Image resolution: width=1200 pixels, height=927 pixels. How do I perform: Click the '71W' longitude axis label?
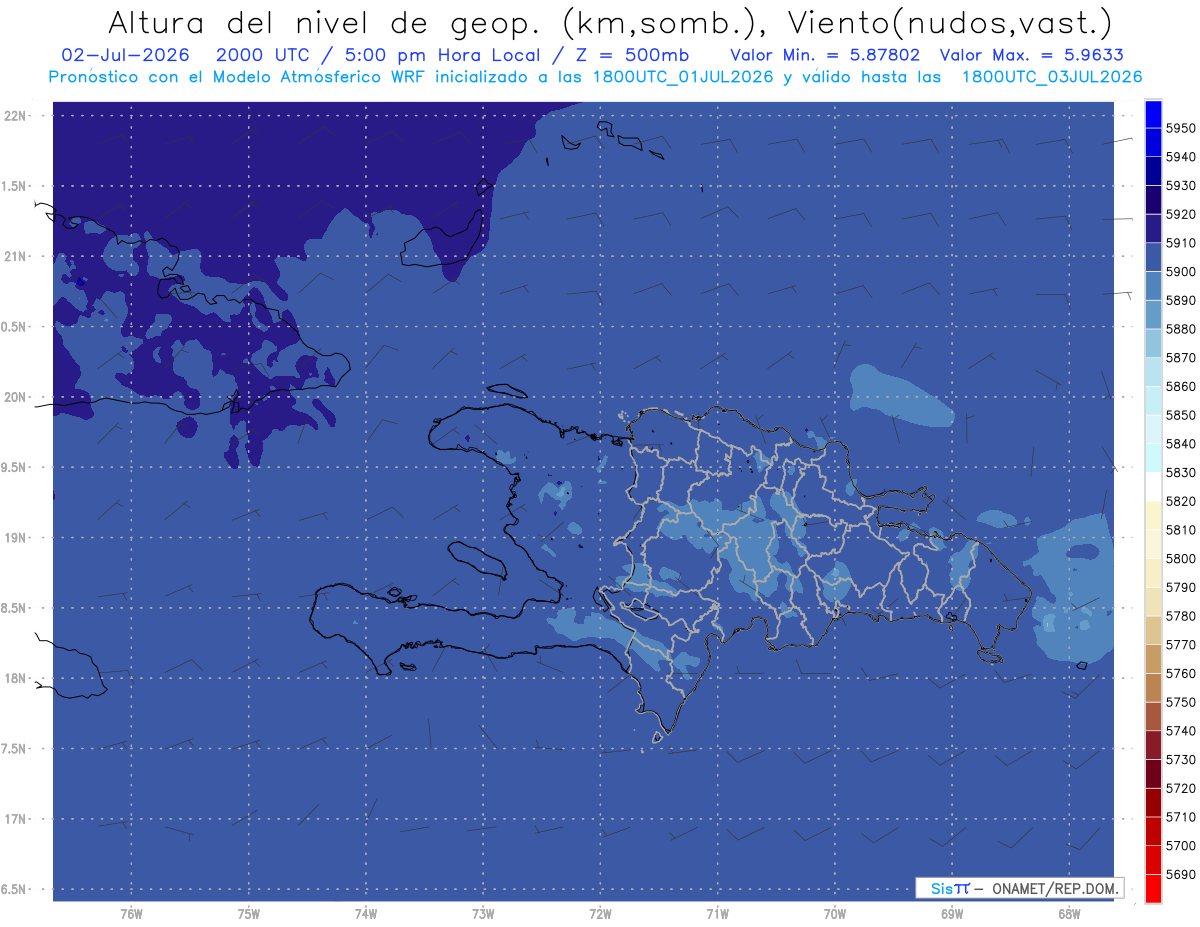pyautogui.click(x=717, y=914)
